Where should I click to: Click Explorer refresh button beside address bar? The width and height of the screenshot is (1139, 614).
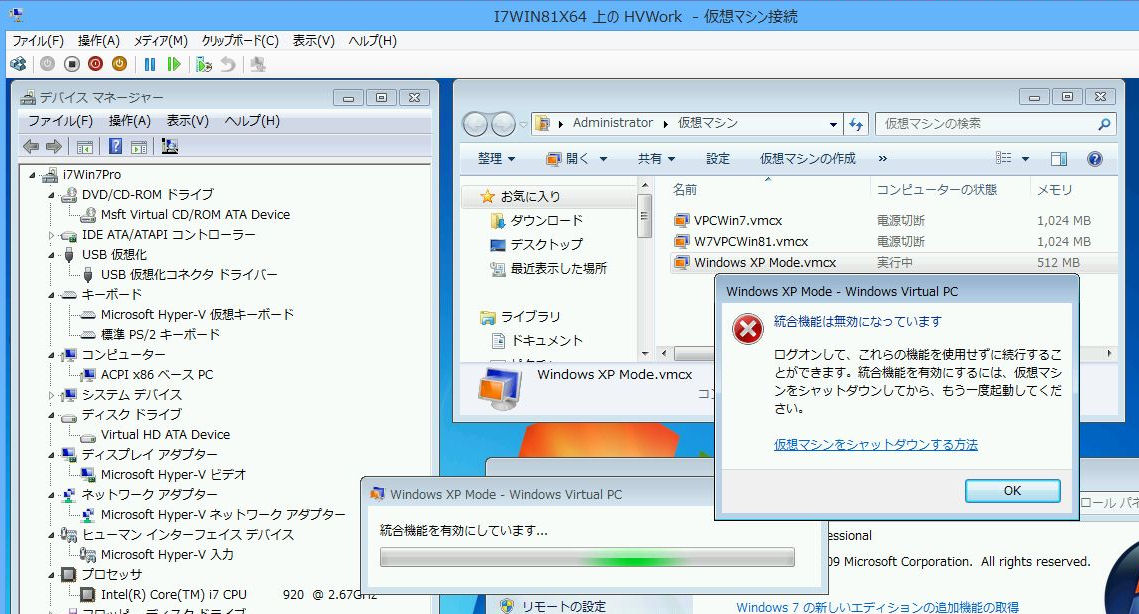click(x=856, y=124)
